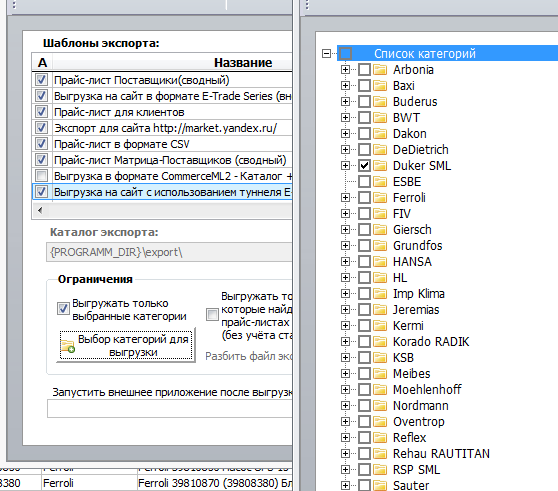558x491 pixels.
Task: Select the 'Прайс-лист для клиентов' template row
Action: (163, 112)
